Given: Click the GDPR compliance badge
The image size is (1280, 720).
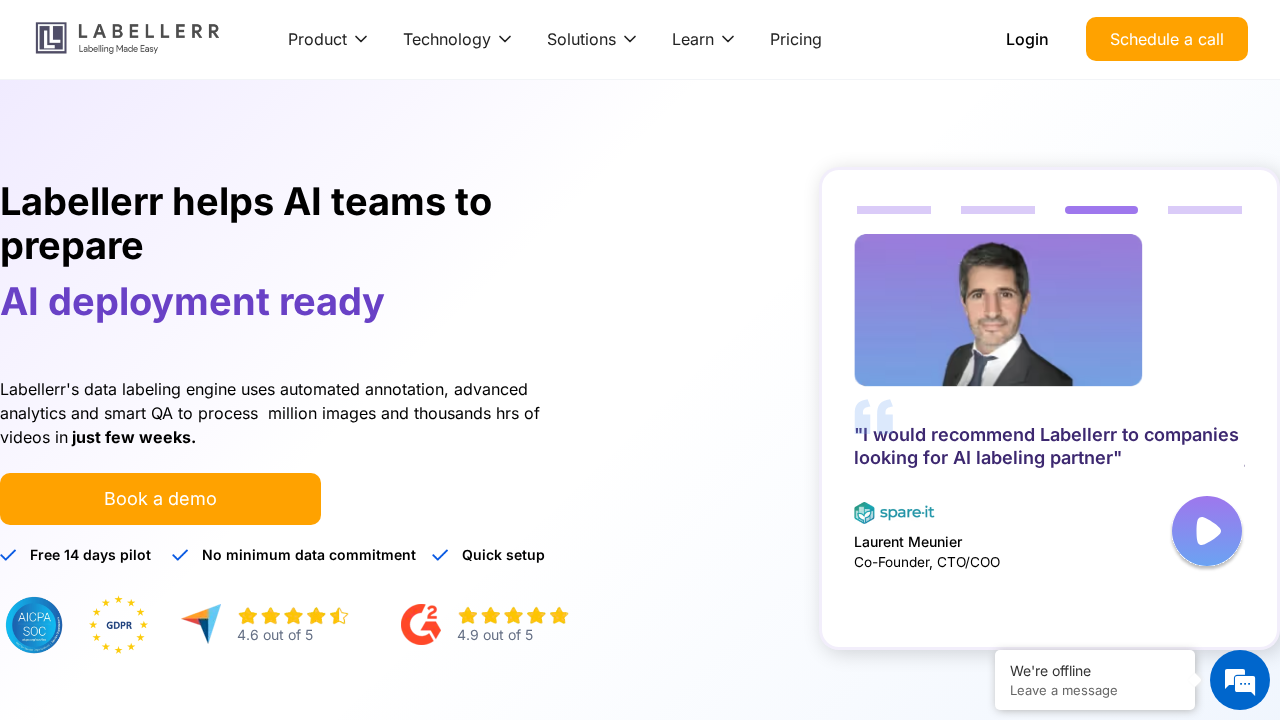Looking at the screenshot, I should [x=118, y=625].
